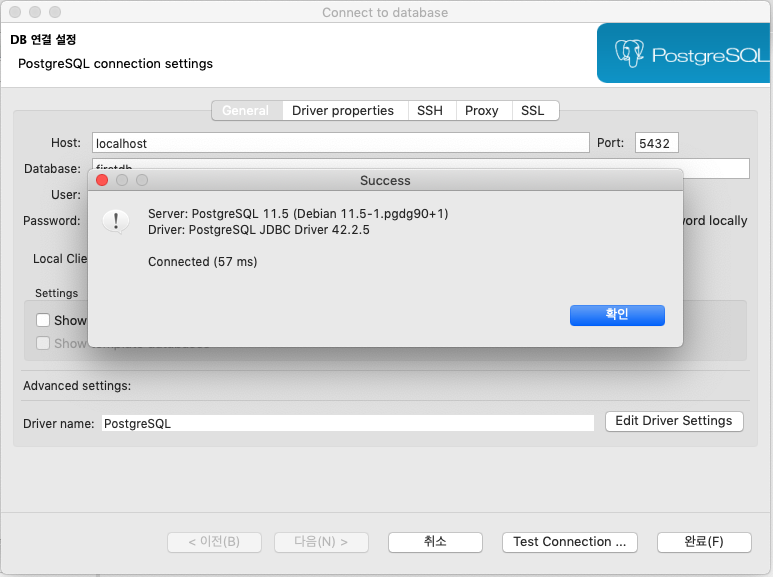The width and height of the screenshot is (773, 577).
Task: Close the Success dialog with red button
Action: click(x=102, y=180)
